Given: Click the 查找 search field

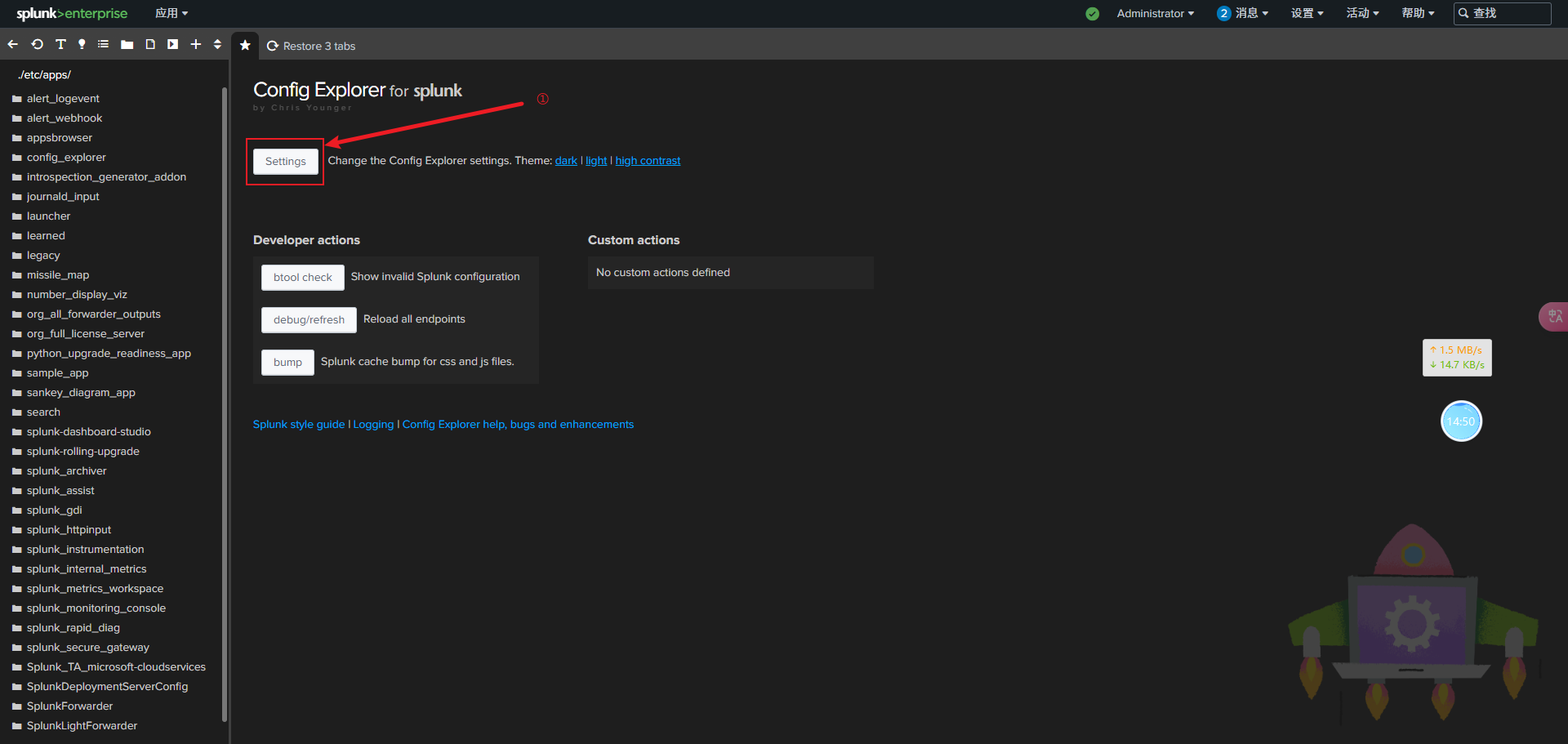Looking at the screenshot, I should tap(1503, 13).
